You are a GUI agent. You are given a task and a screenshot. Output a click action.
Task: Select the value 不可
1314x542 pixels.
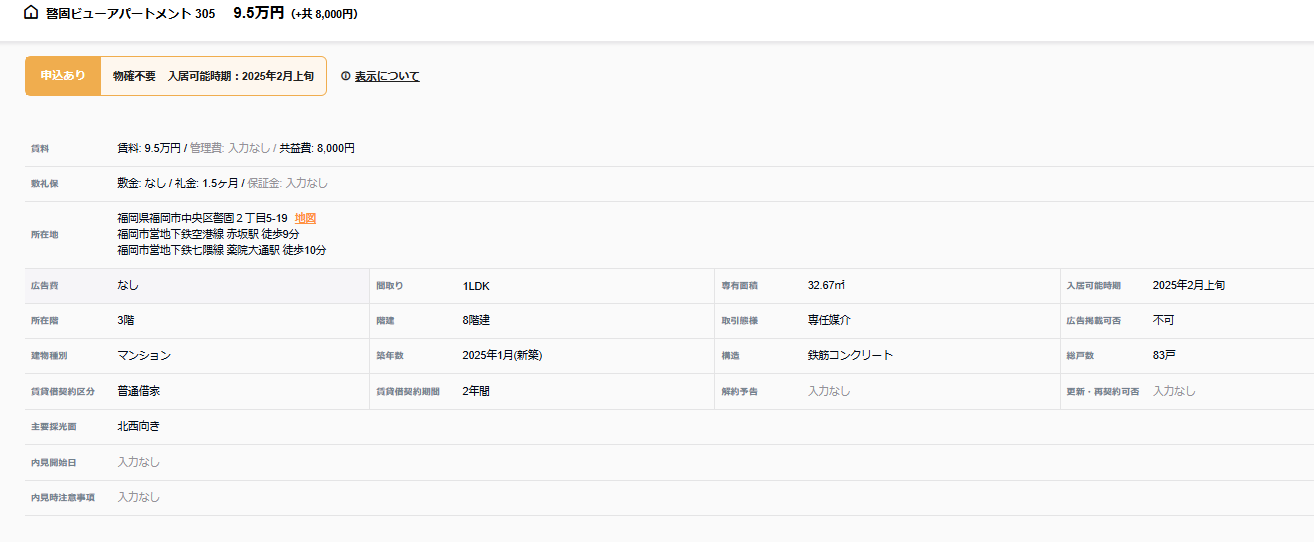tap(1164, 320)
